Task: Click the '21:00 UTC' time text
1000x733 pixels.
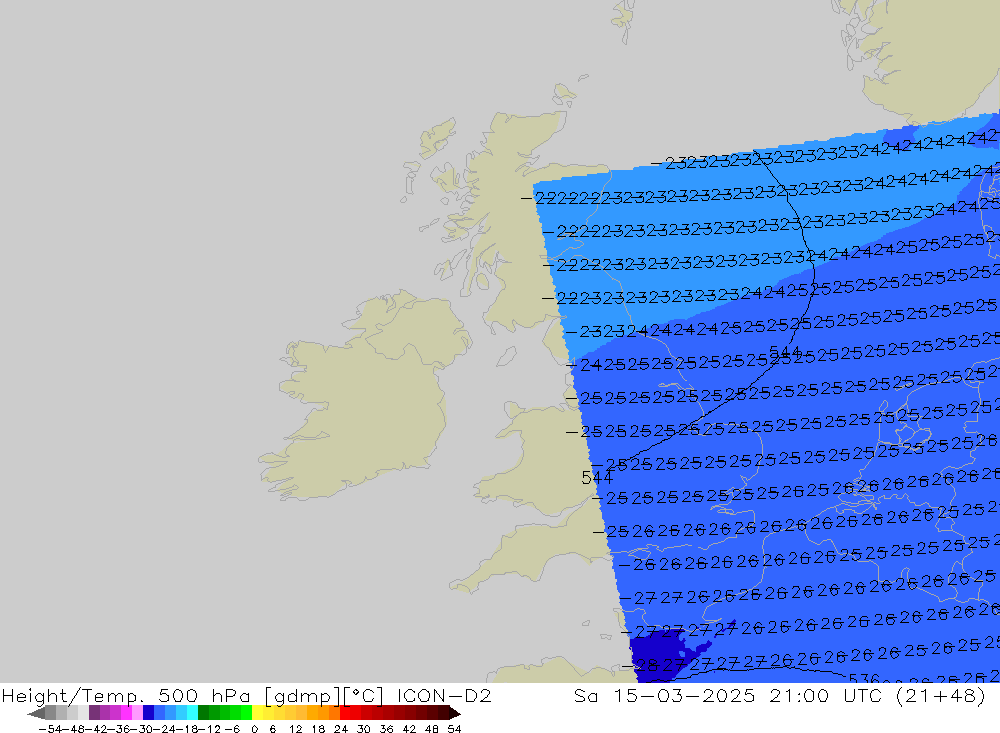Action: [828, 695]
